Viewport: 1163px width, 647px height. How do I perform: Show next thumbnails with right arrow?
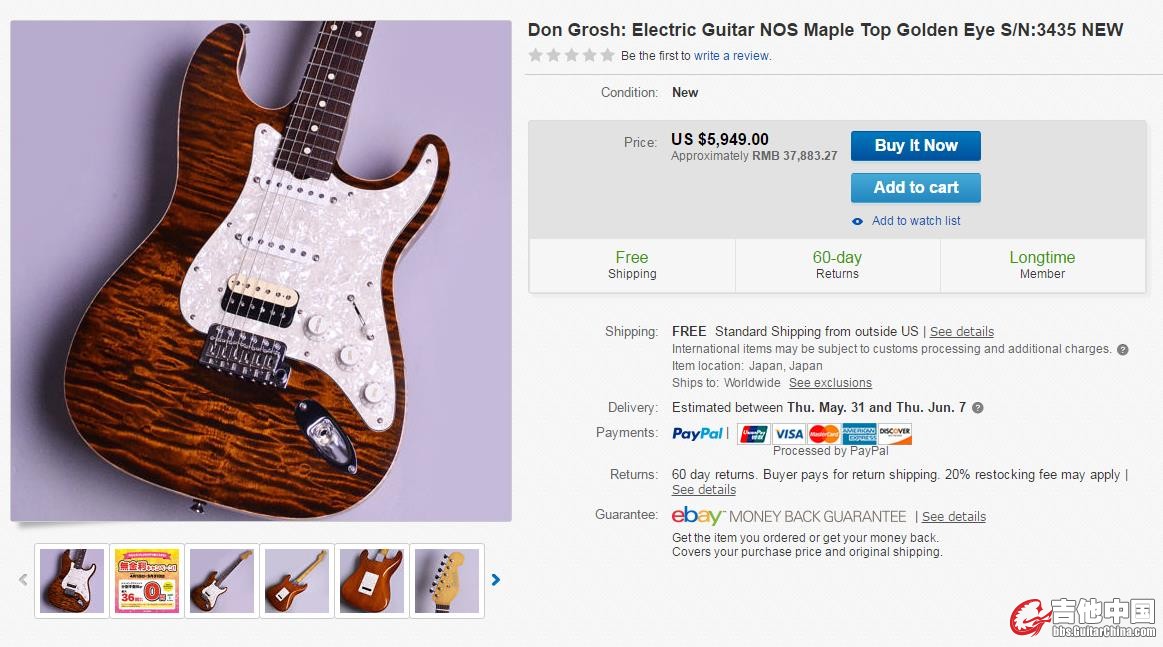pos(495,579)
